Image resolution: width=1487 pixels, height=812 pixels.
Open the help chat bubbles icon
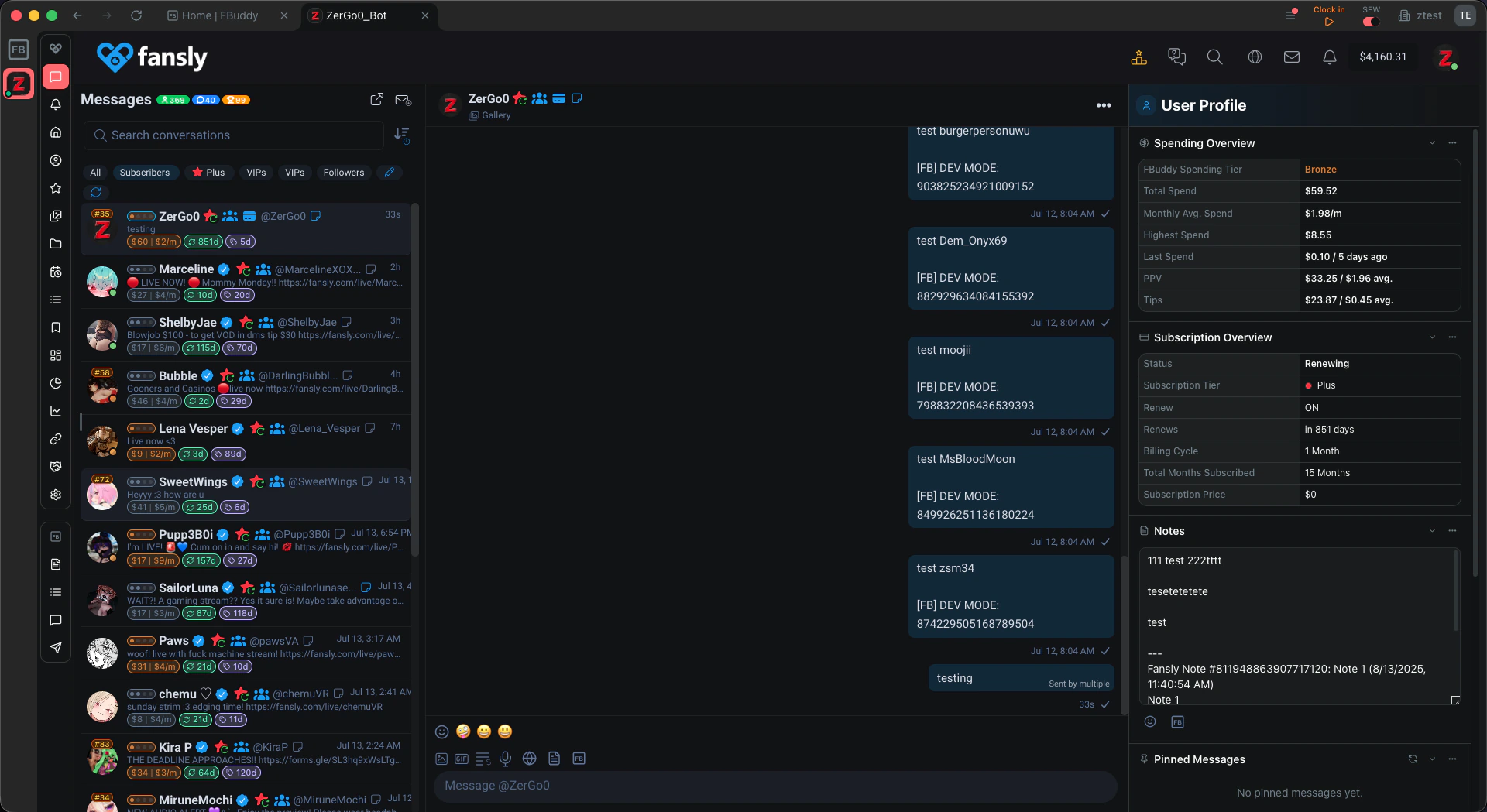pyautogui.click(x=1176, y=57)
